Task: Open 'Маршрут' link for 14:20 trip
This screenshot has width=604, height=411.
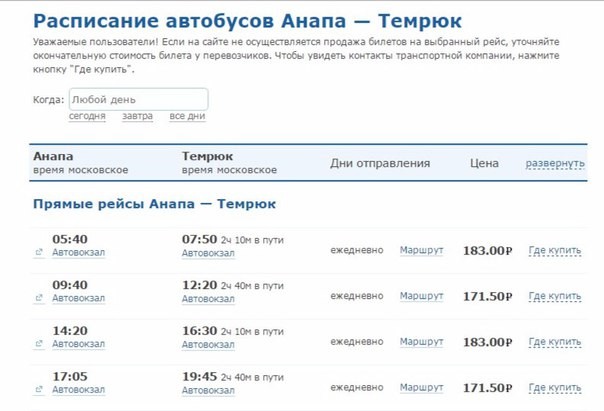Action: pos(421,342)
